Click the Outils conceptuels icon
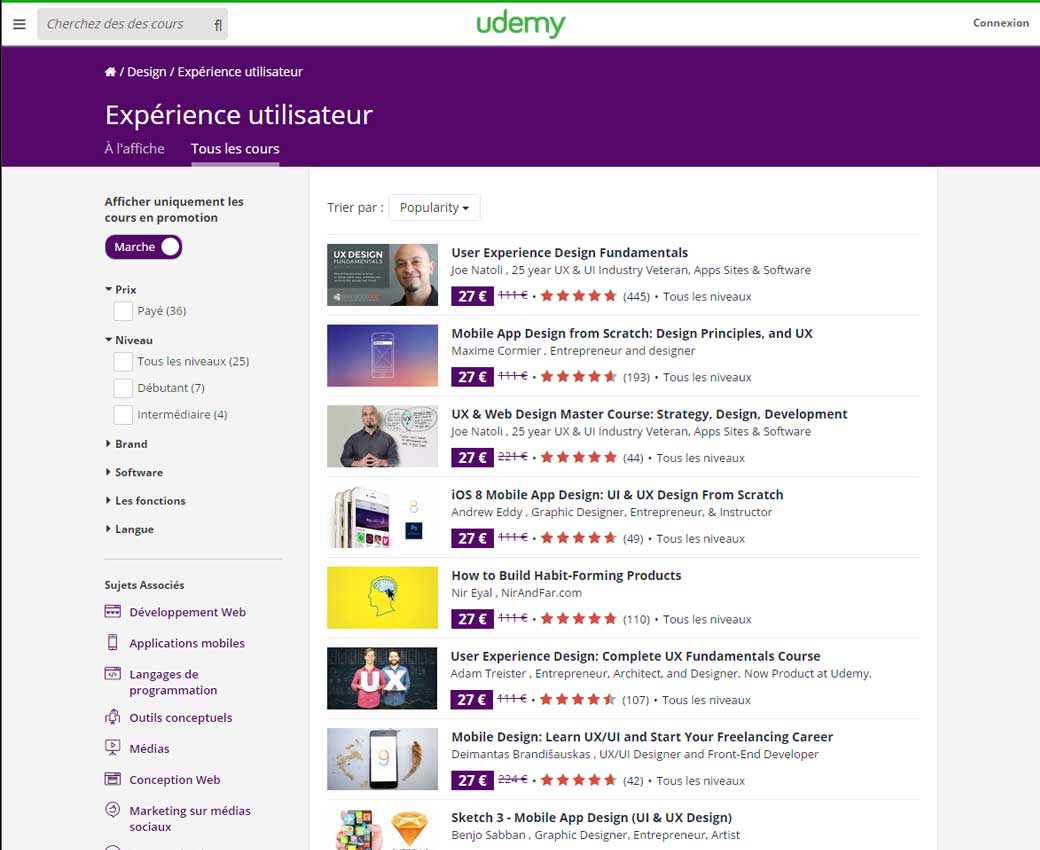This screenshot has height=850, width=1040. point(112,717)
